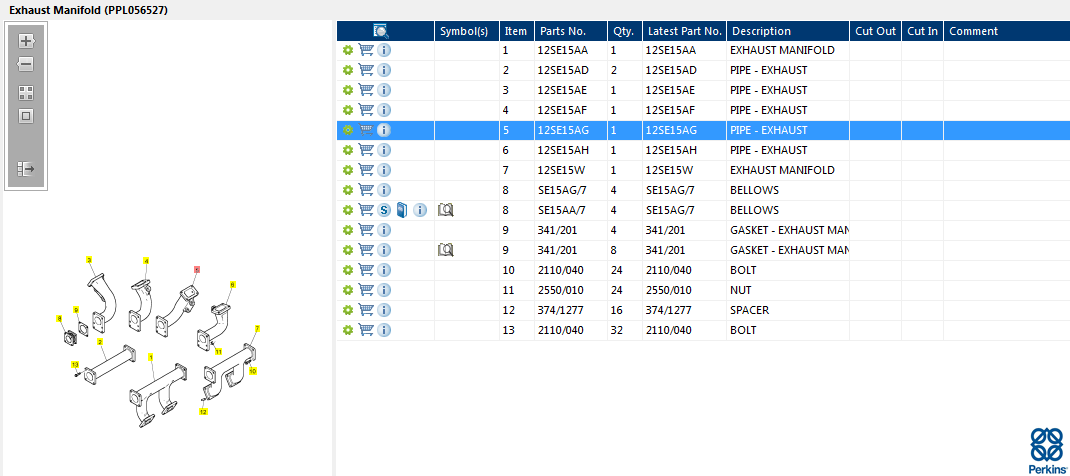Click the search icon in the table header
1070x476 pixels.
pos(381,31)
